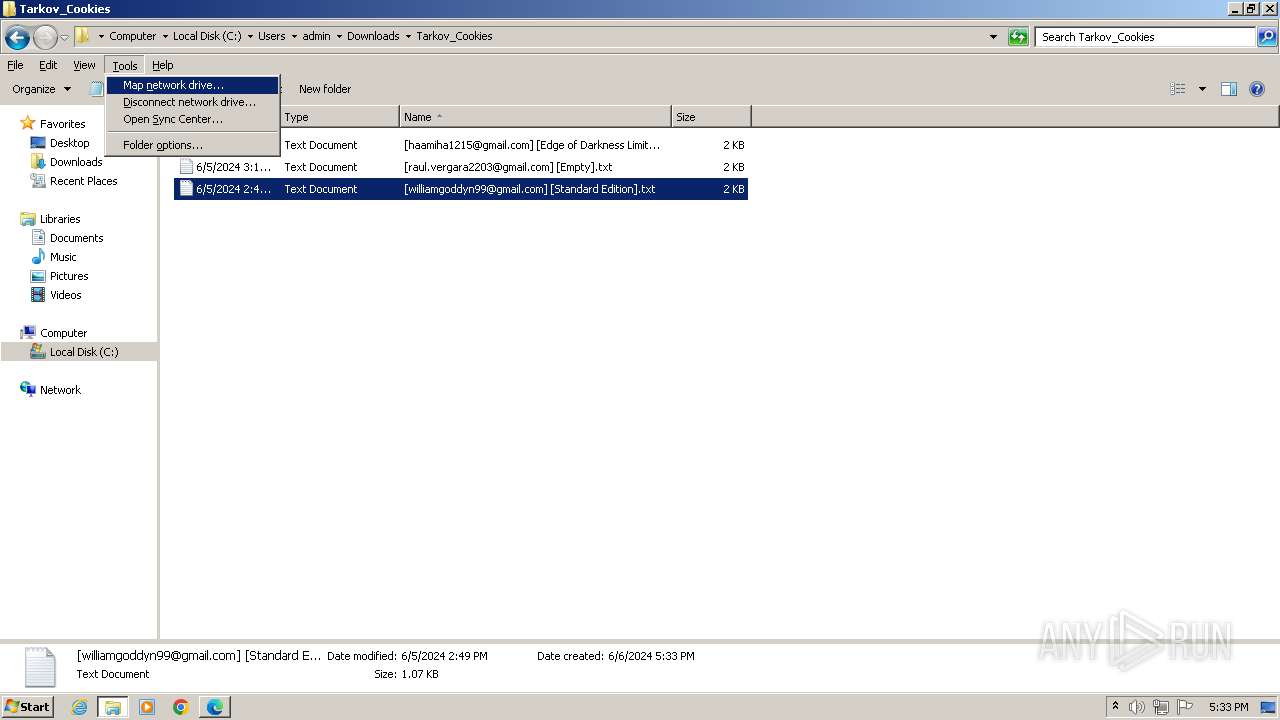The height and width of the screenshot is (720, 1280).
Task: Select Local Disk (C:) in navigation pane
Action: tap(84, 352)
